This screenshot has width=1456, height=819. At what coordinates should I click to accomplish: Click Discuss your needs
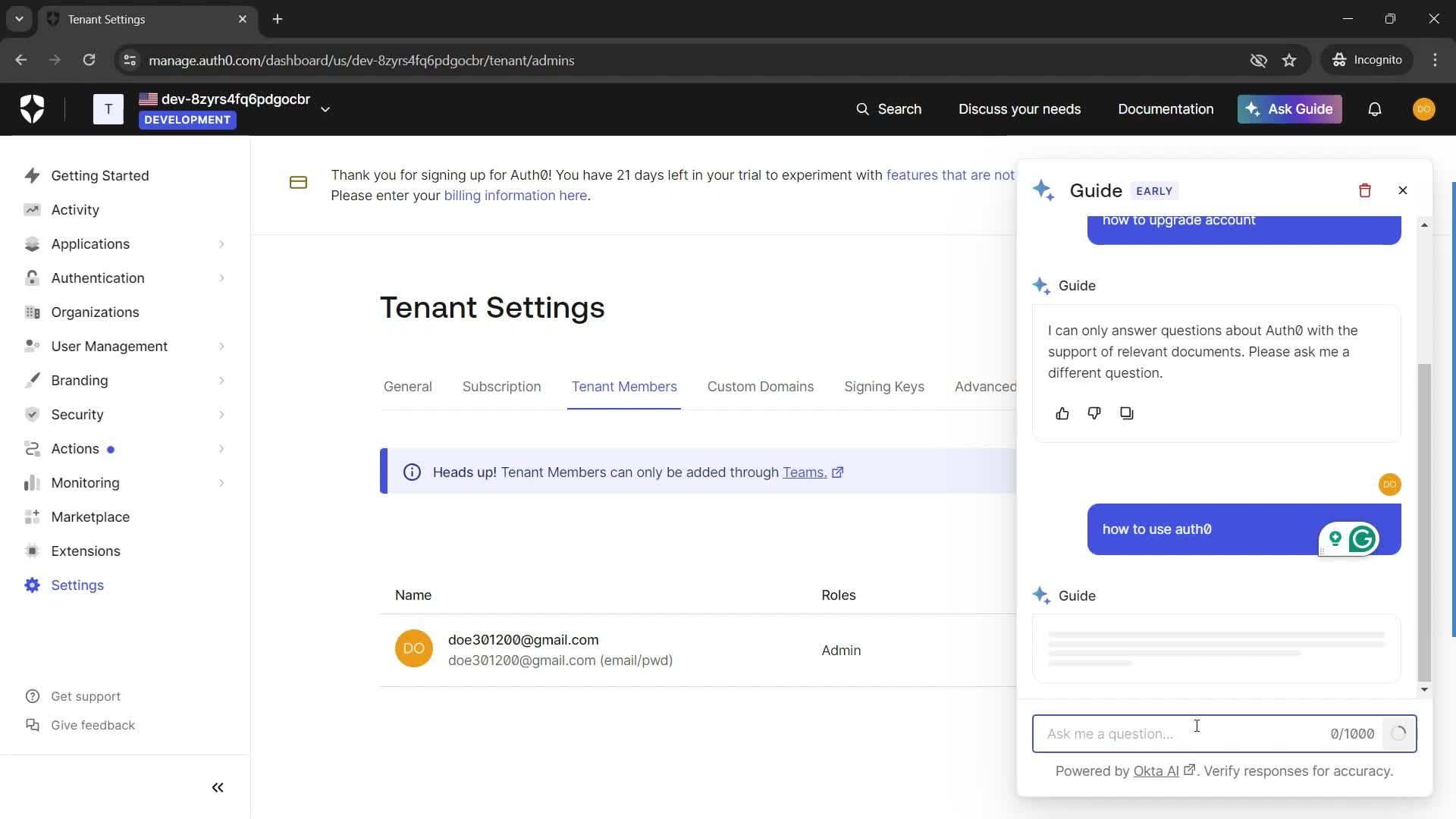[x=1019, y=109]
